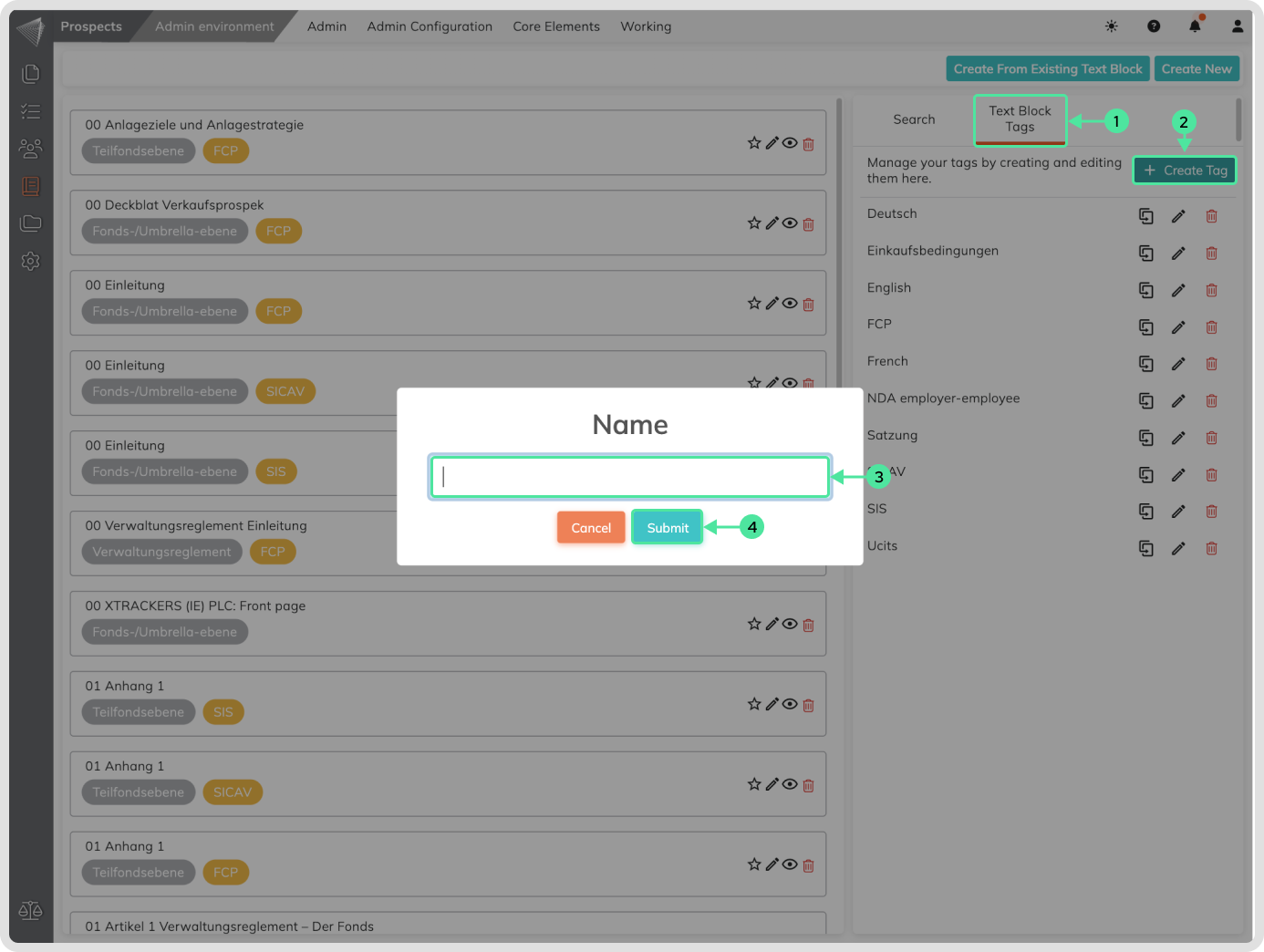The height and width of the screenshot is (952, 1264).
Task: Click the team users icon in sidebar
Action: point(31,149)
